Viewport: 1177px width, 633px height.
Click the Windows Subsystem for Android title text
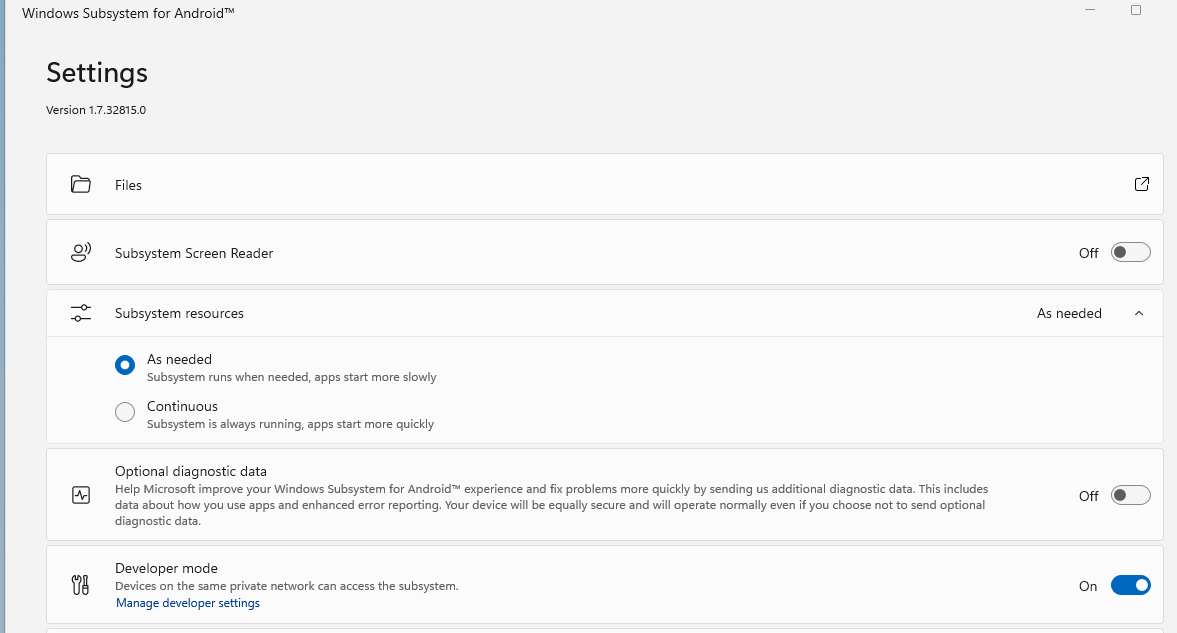pyautogui.click(x=128, y=14)
